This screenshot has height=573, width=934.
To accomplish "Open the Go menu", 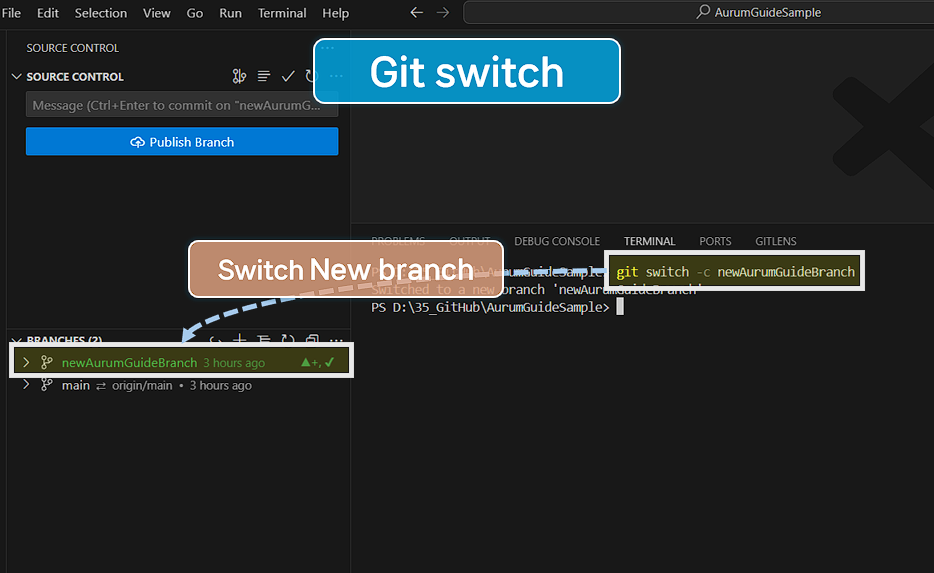I will point(195,13).
